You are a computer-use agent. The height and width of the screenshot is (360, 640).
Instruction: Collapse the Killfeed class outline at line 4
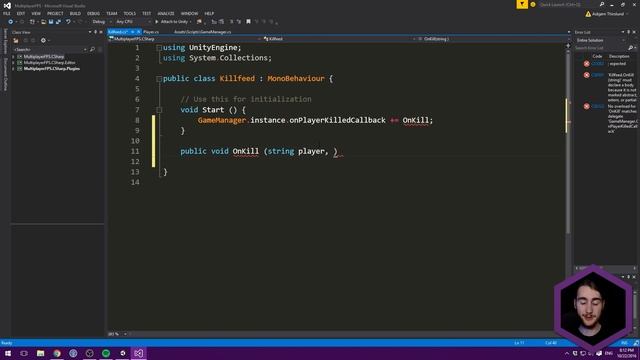pos(159,79)
